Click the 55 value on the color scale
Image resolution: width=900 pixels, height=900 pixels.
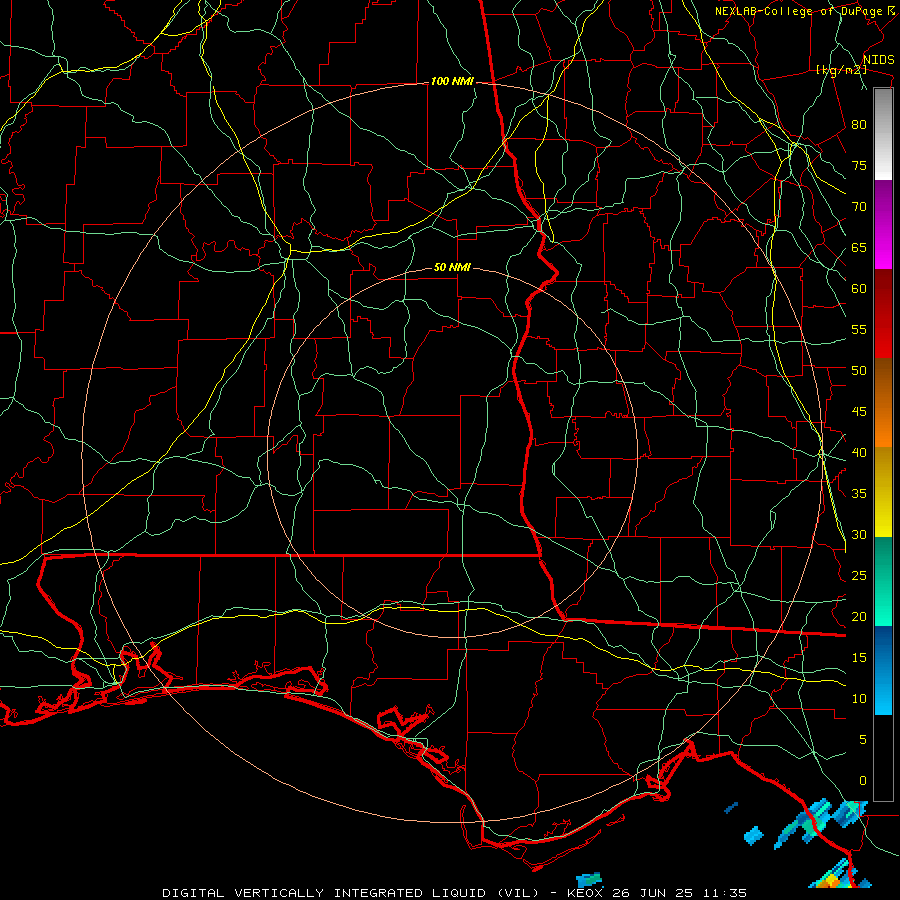coord(859,329)
